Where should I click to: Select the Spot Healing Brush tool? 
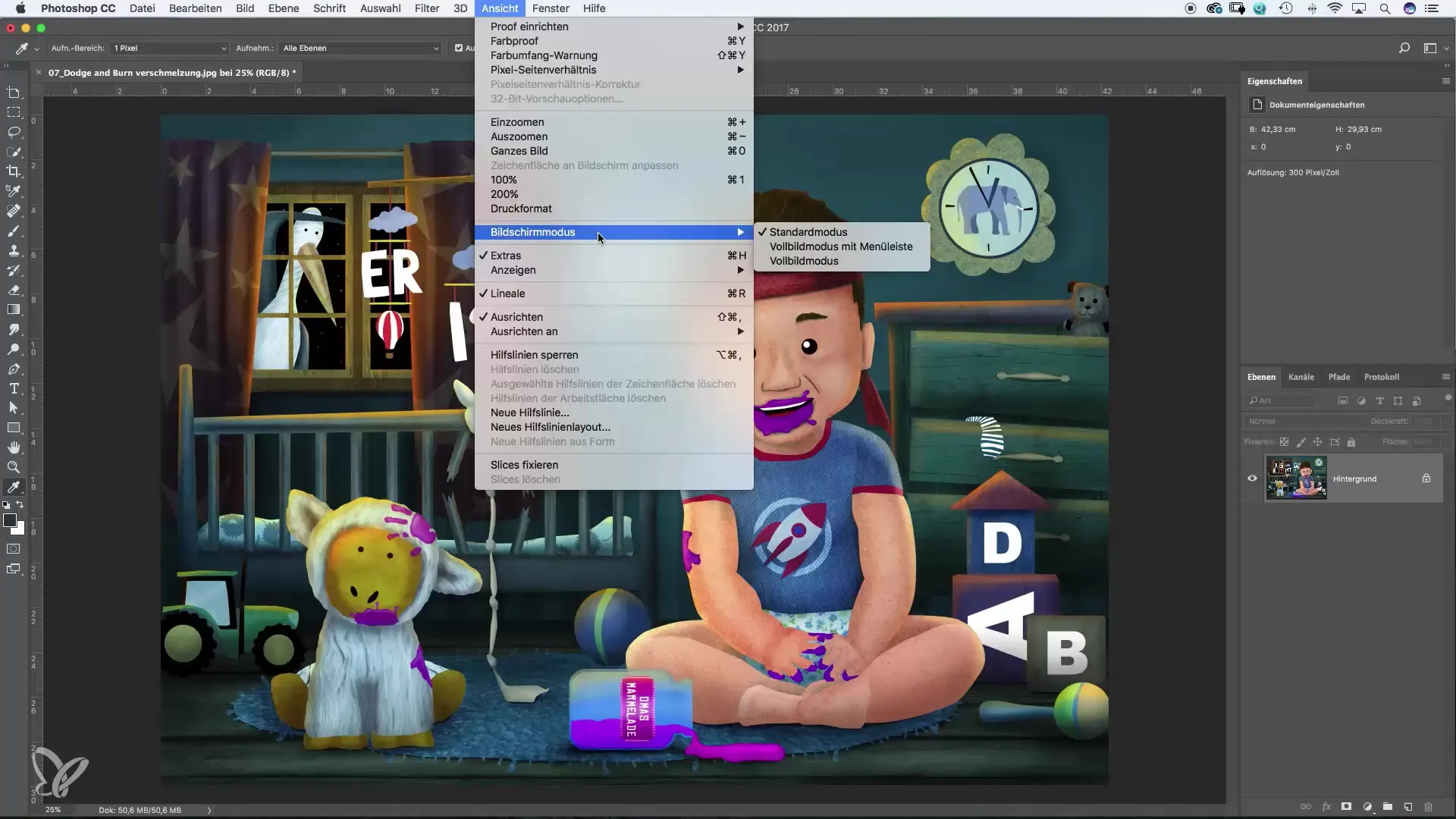coord(14,211)
